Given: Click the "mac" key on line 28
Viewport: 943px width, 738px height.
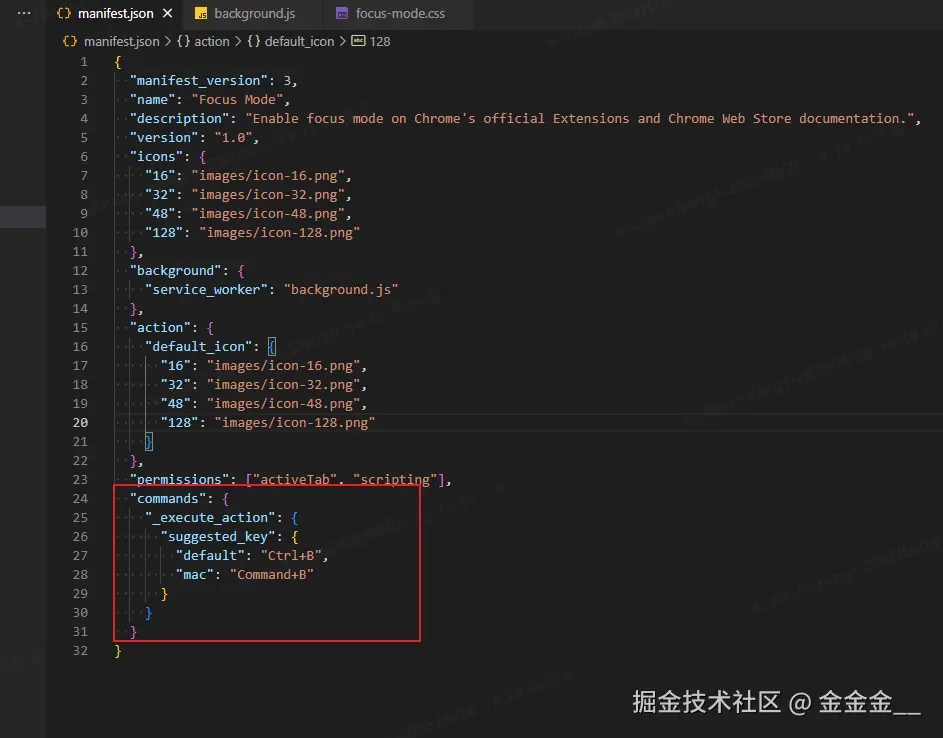Looking at the screenshot, I should tap(195, 574).
